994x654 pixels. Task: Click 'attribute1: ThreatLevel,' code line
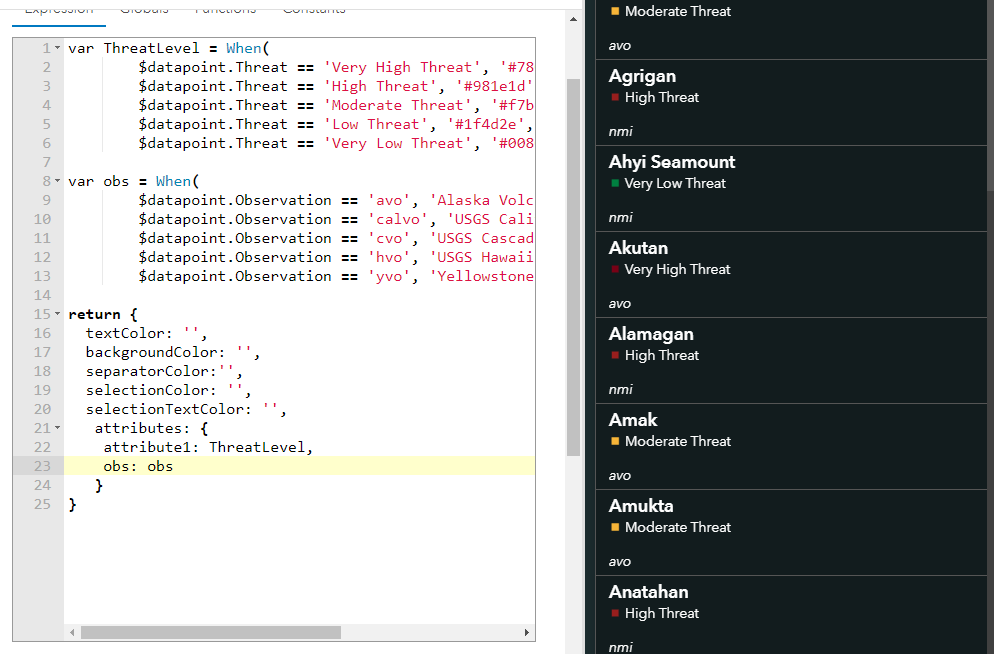pos(208,447)
